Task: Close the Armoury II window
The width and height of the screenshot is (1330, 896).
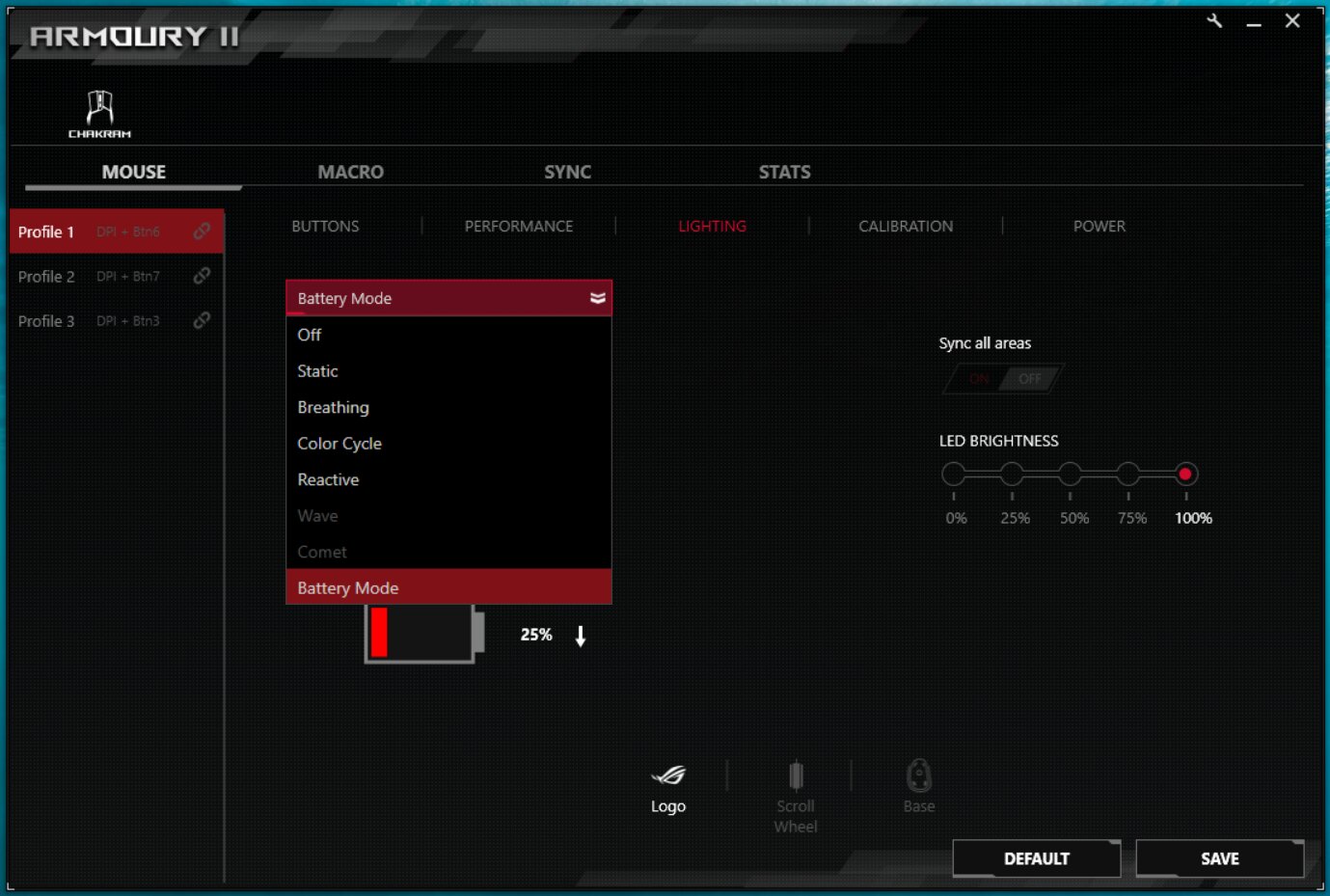Action: 1293,20
